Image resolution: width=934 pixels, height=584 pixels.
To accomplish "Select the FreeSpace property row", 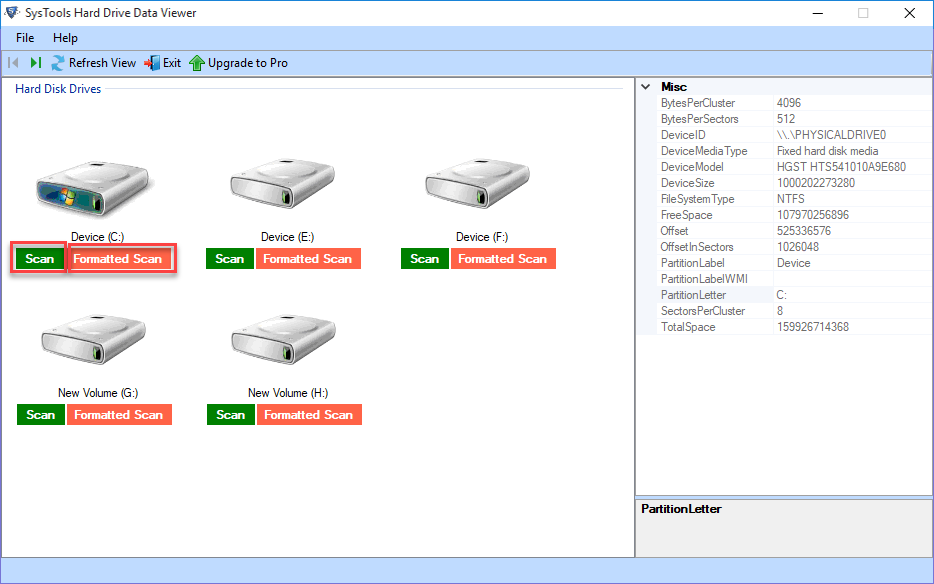I will (x=794, y=215).
